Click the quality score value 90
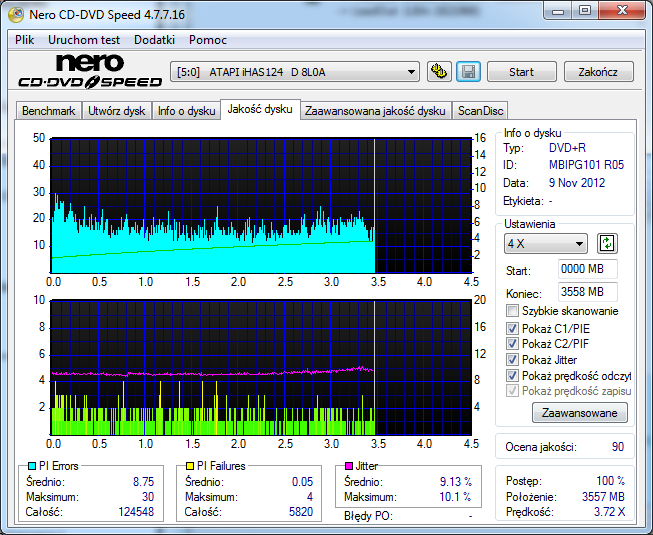The width and height of the screenshot is (653, 535). click(618, 447)
